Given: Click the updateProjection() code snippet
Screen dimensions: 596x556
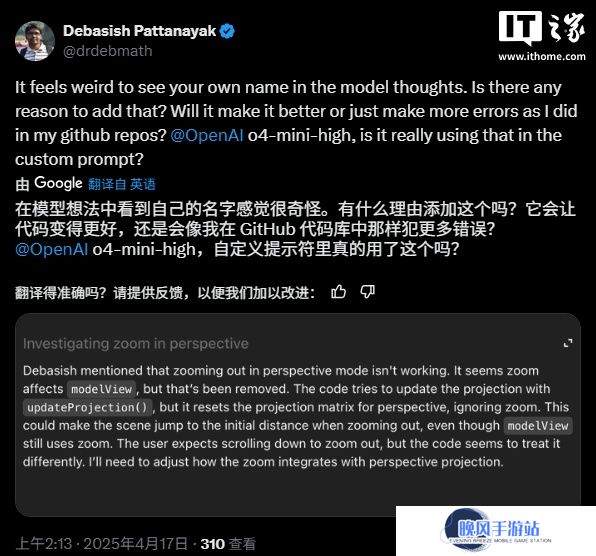Looking at the screenshot, I should (x=87, y=407).
